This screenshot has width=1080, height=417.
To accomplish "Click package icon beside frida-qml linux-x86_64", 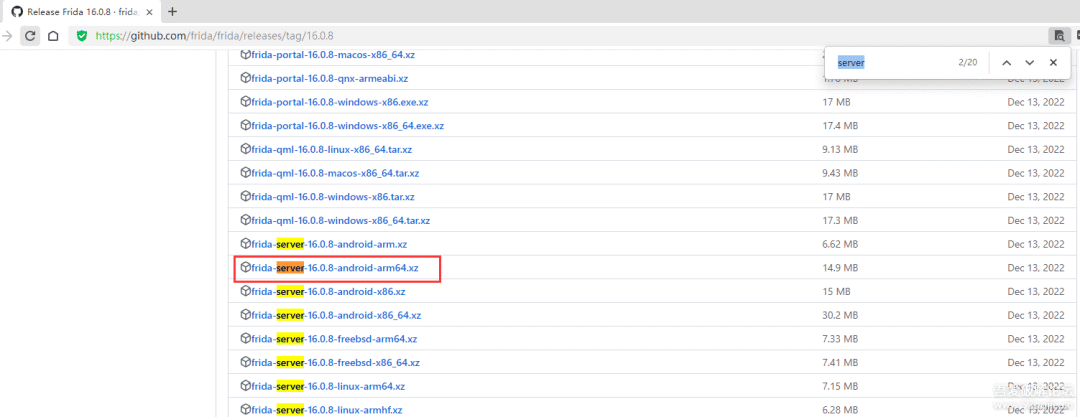I will pyautogui.click(x=245, y=149).
